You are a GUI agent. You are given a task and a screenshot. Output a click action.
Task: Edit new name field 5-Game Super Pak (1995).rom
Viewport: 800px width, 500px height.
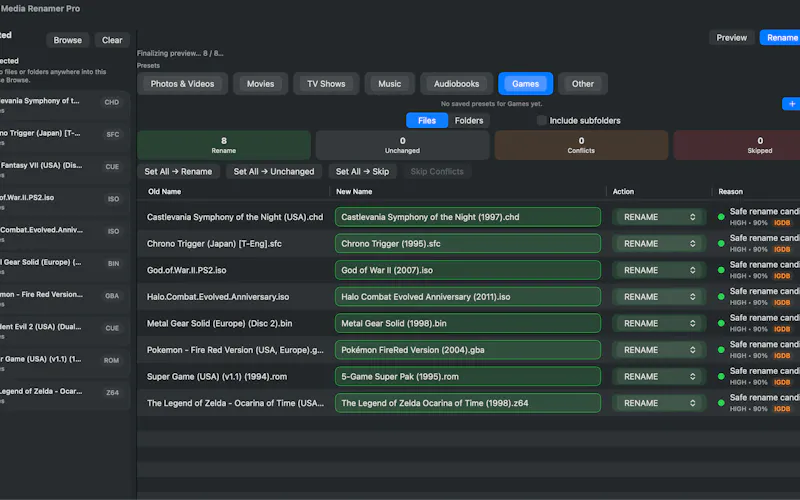[468, 376]
